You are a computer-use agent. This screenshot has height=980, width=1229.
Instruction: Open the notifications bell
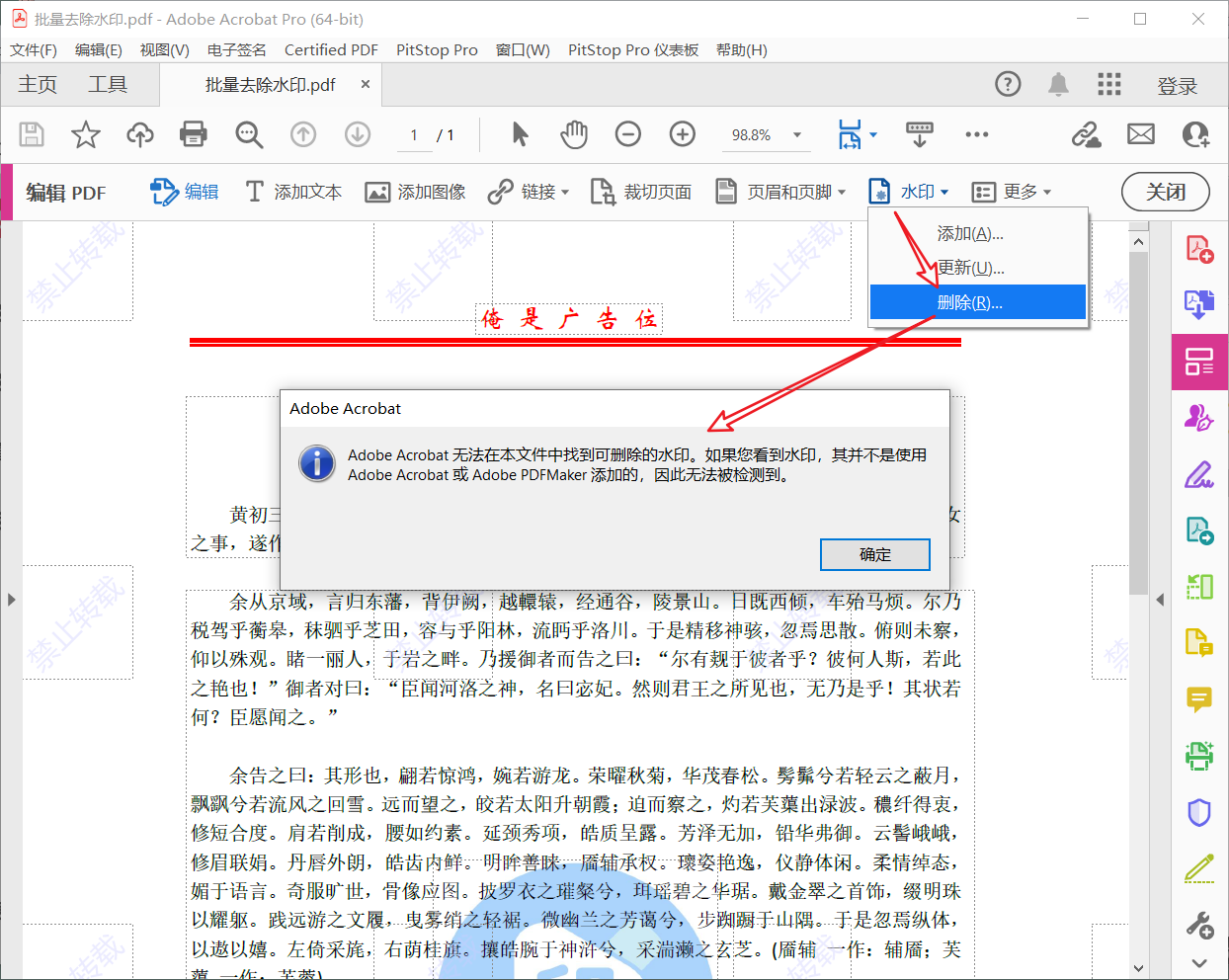1058,84
